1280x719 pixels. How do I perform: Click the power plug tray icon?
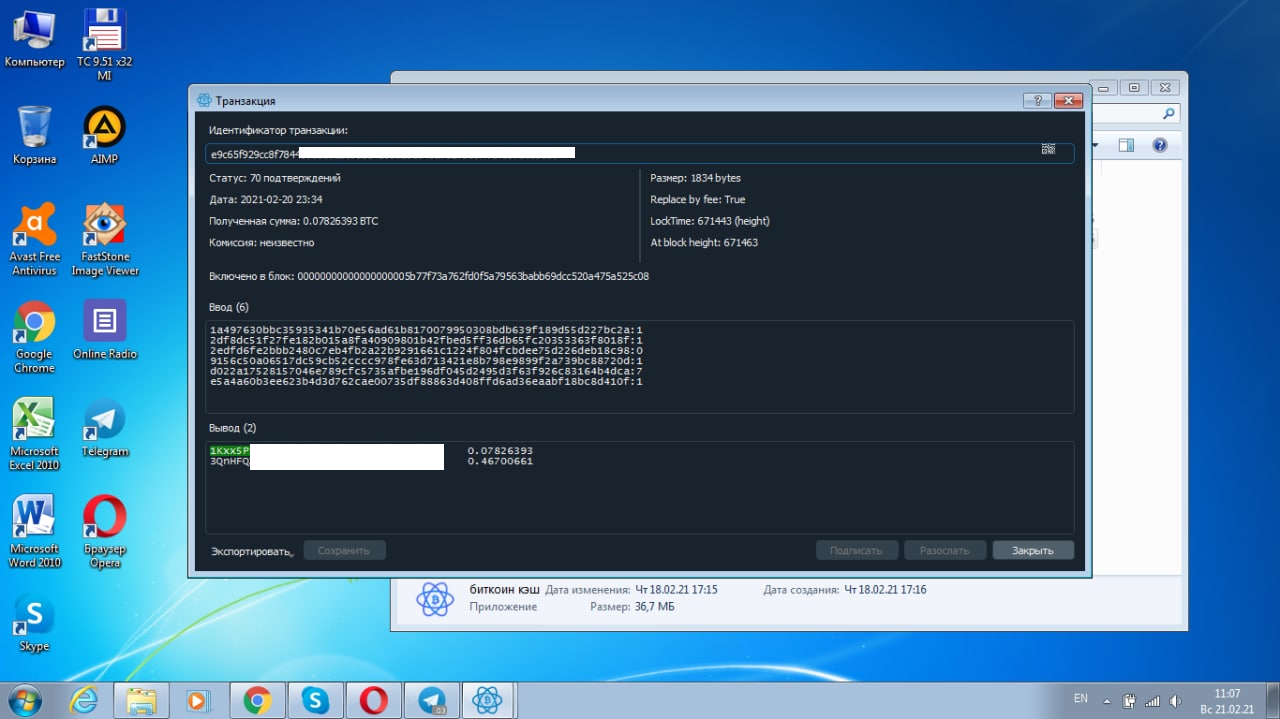point(1129,700)
